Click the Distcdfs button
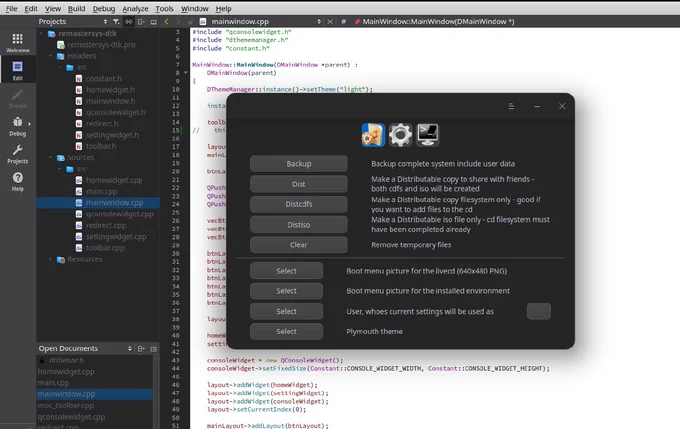Viewport: 680px width, 429px height. [299, 204]
